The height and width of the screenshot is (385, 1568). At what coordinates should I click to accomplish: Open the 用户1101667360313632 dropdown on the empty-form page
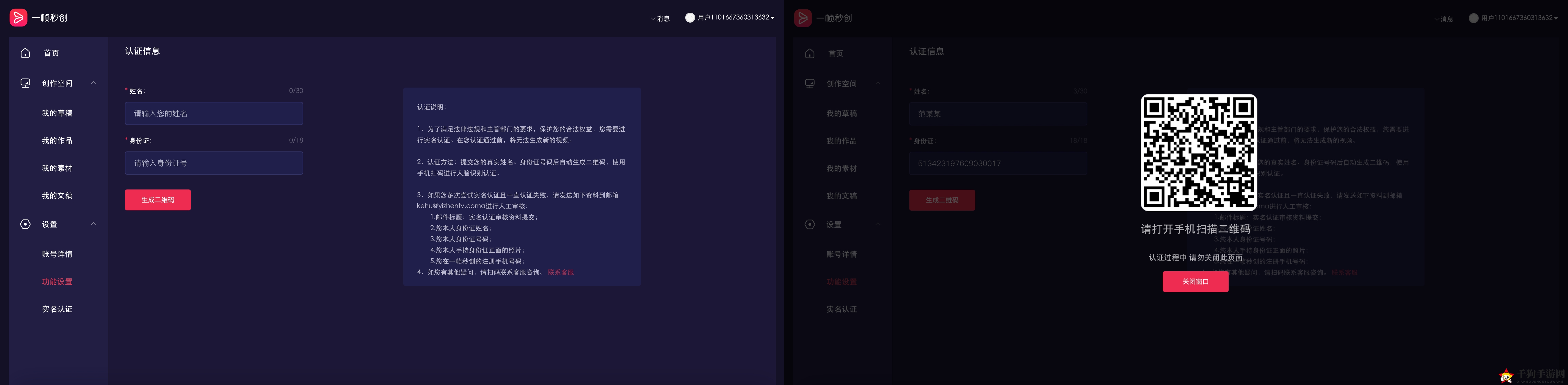tap(736, 18)
